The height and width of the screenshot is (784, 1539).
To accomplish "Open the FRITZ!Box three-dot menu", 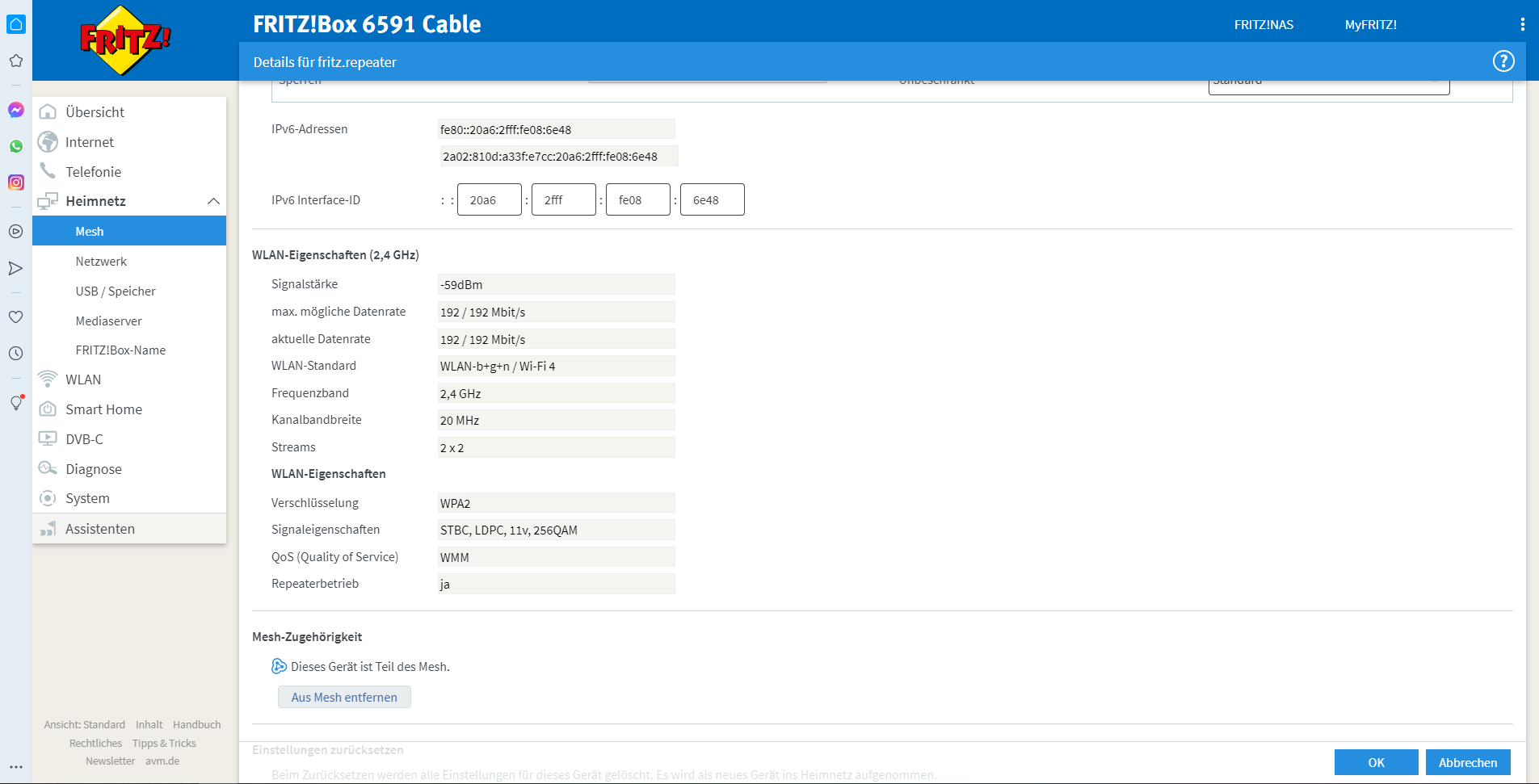I will (1523, 24).
